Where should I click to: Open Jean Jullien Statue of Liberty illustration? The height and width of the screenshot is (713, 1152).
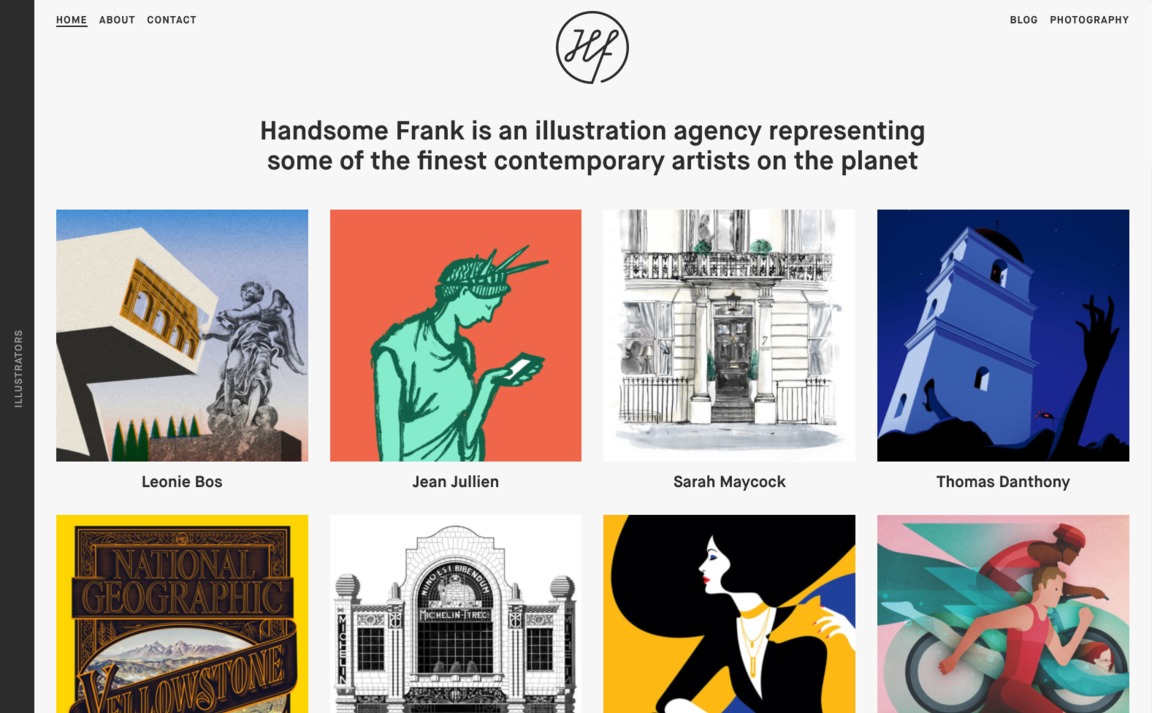coord(456,335)
